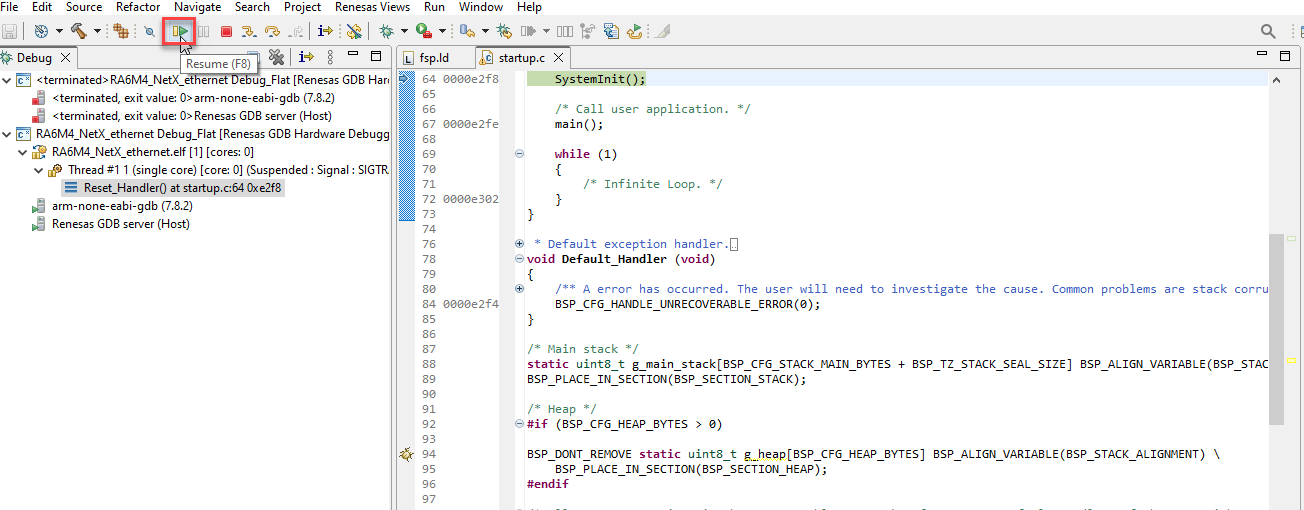This screenshot has width=1304, height=510.
Task: Collapse the Thread #1 tree node
Action: pyautogui.click(x=39, y=170)
